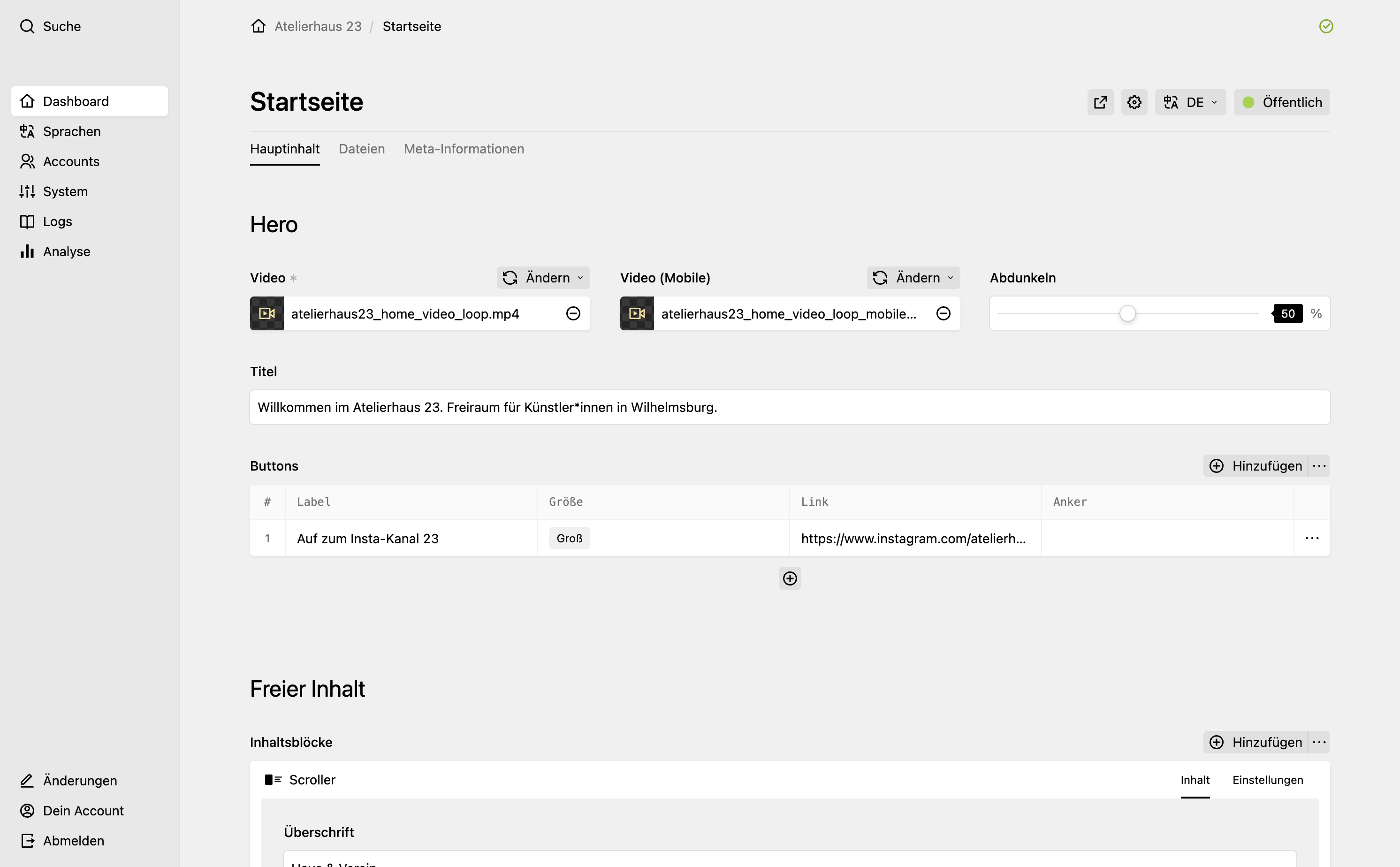The width and height of the screenshot is (1400, 867).
Task: Open Accounts in sidebar
Action: pyautogui.click(x=90, y=161)
